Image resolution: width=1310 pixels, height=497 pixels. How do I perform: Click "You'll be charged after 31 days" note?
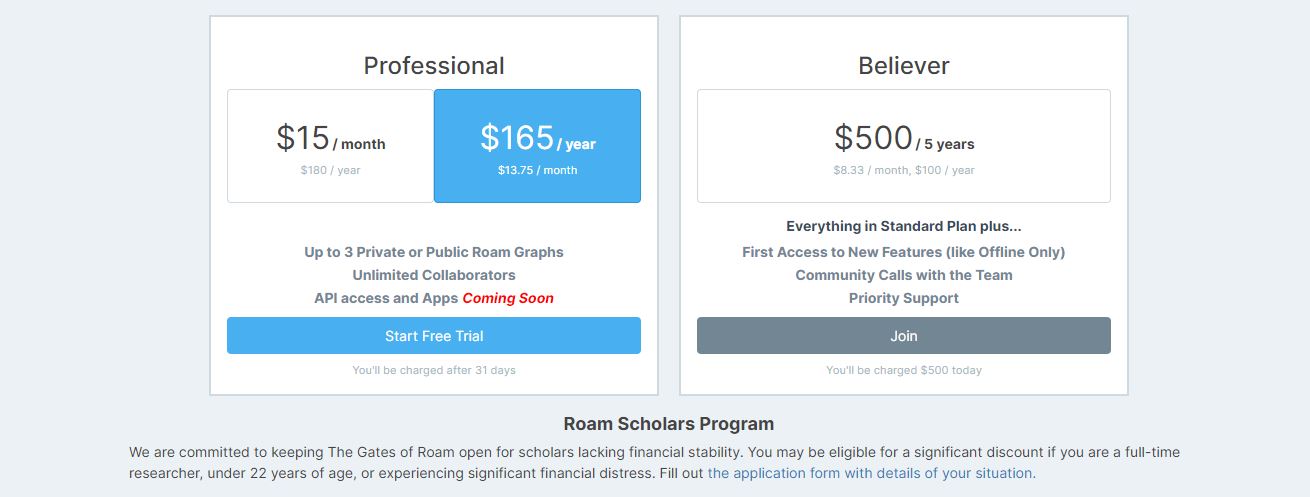(x=433, y=370)
